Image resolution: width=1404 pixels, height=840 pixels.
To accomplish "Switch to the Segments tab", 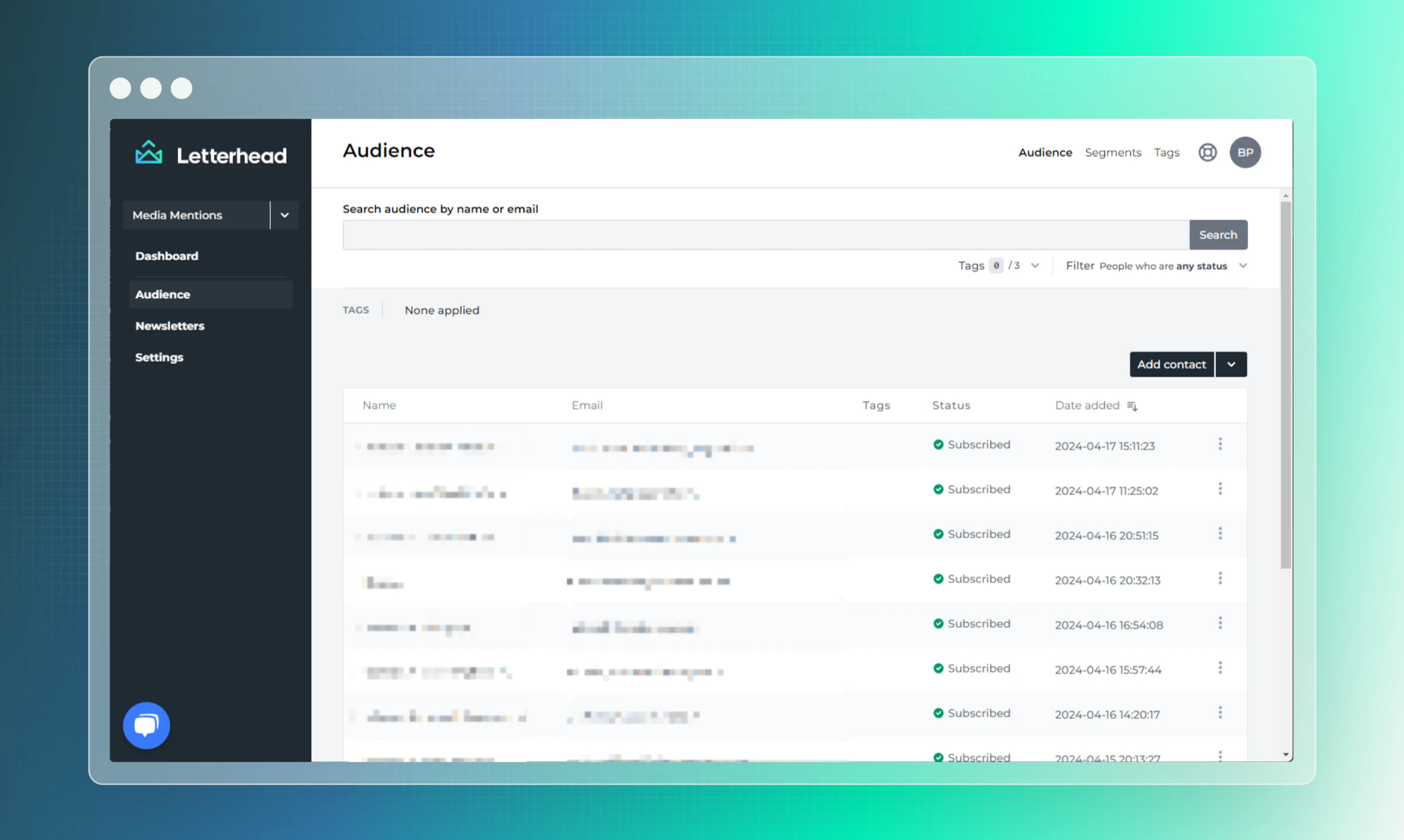I will pos(1113,153).
